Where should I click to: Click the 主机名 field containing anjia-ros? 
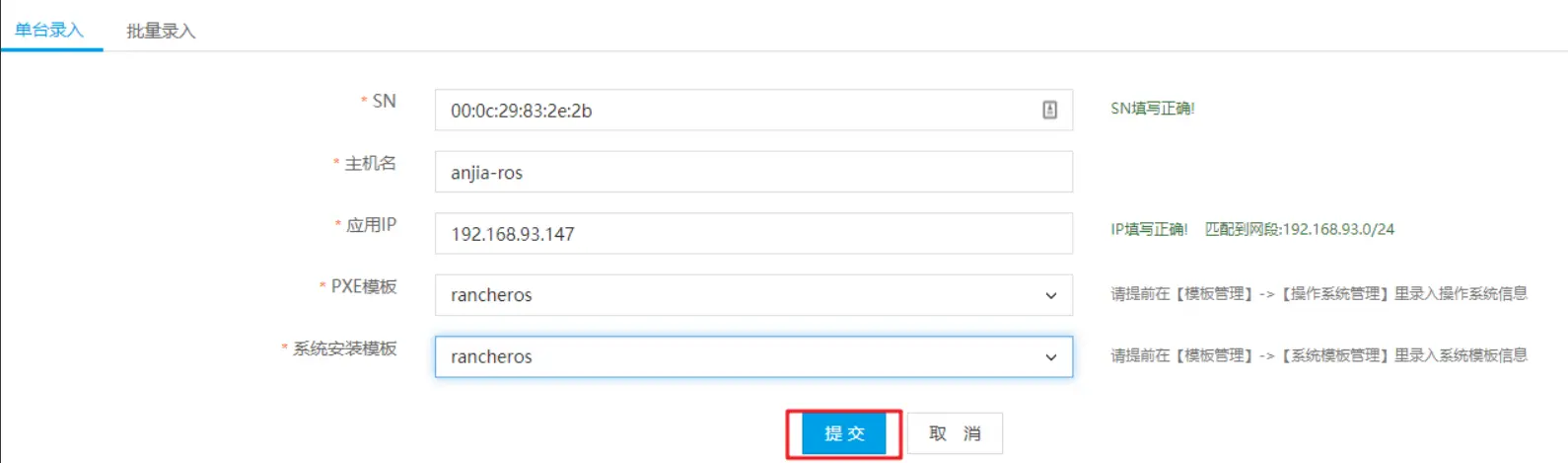pos(753,172)
